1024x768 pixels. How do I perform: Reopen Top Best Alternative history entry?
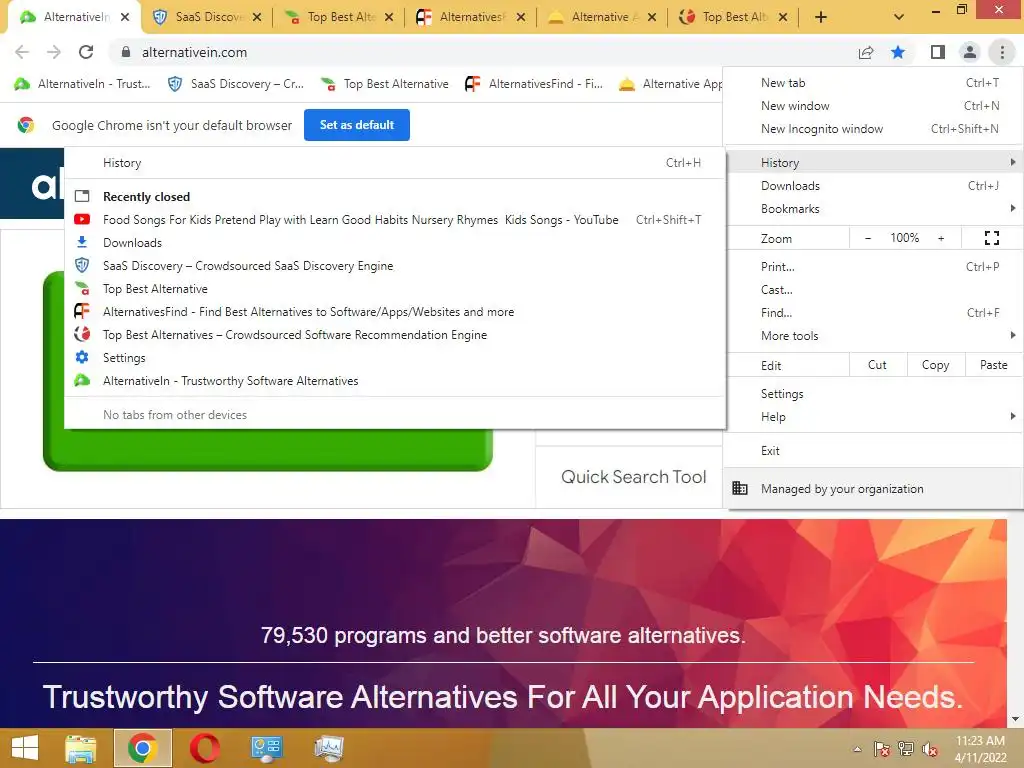(395, 289)
